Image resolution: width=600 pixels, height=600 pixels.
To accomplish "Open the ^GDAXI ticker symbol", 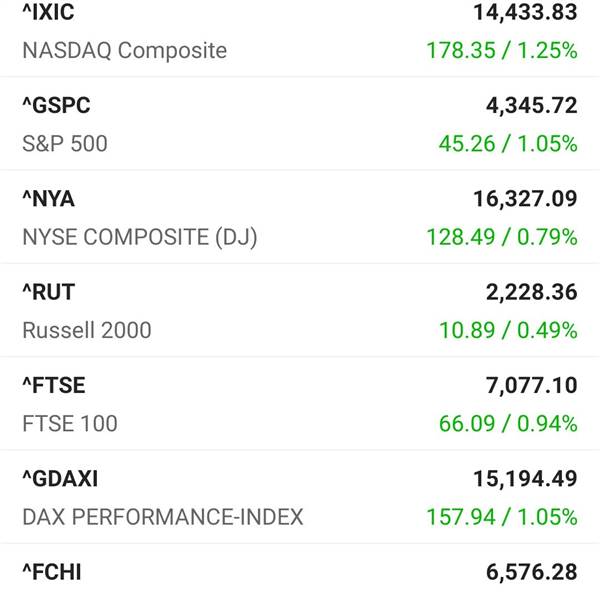I will [60, 479].
